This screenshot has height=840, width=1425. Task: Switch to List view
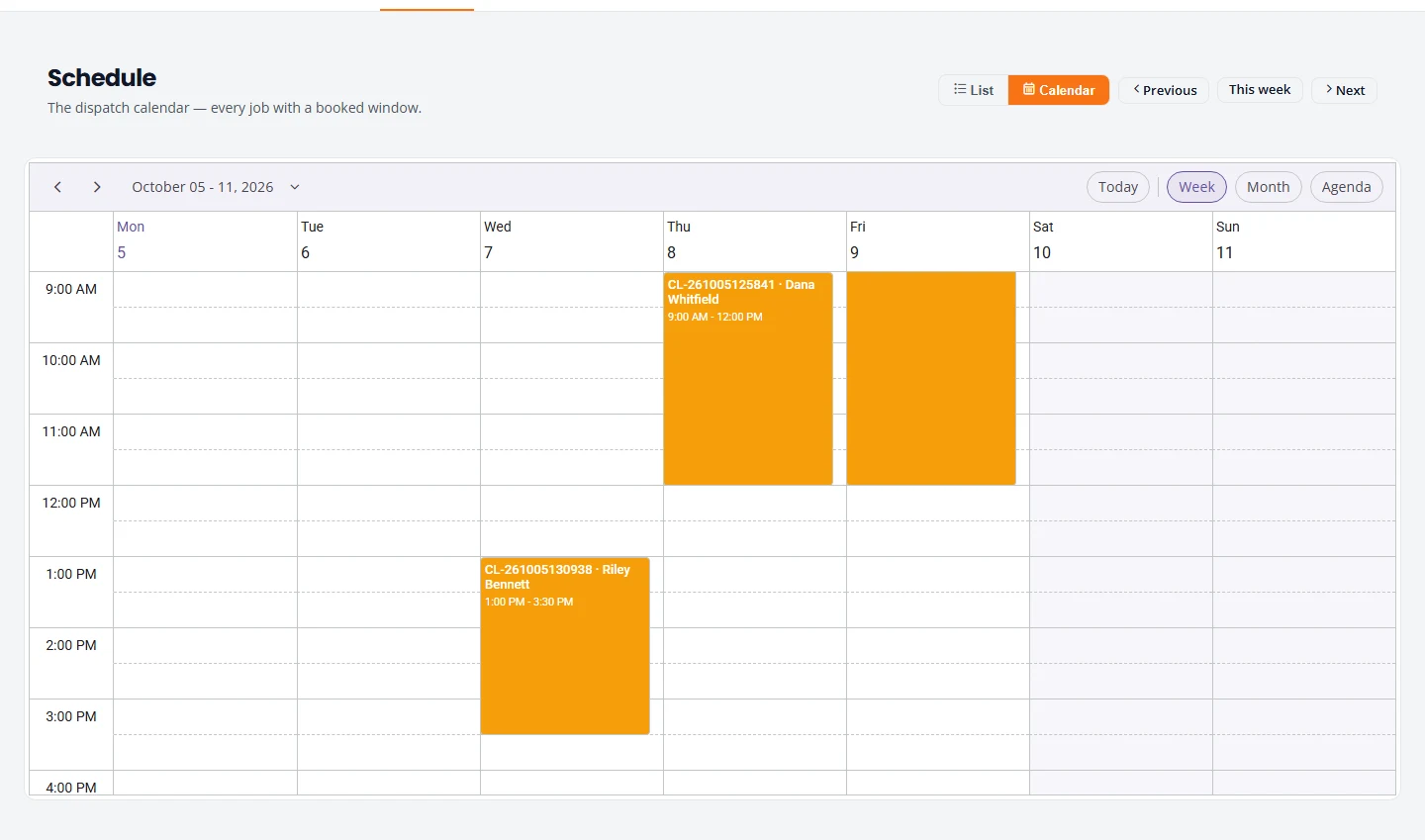[974, 90]
